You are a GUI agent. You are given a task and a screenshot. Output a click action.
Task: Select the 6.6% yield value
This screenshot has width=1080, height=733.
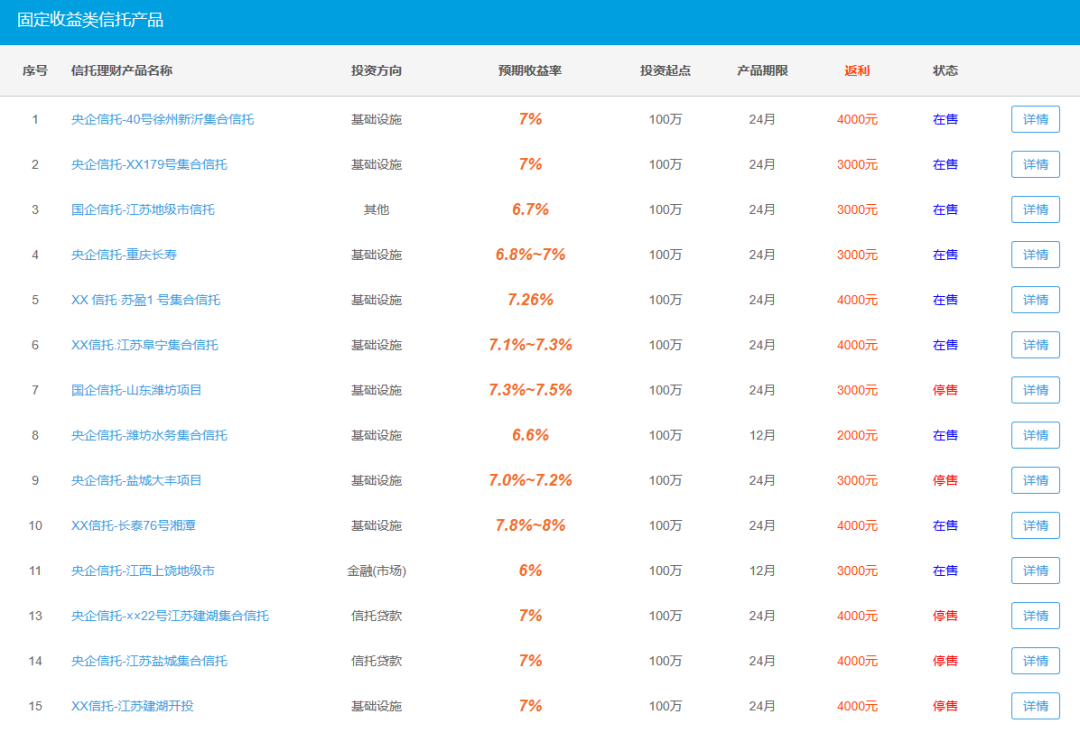coord(530,435)
